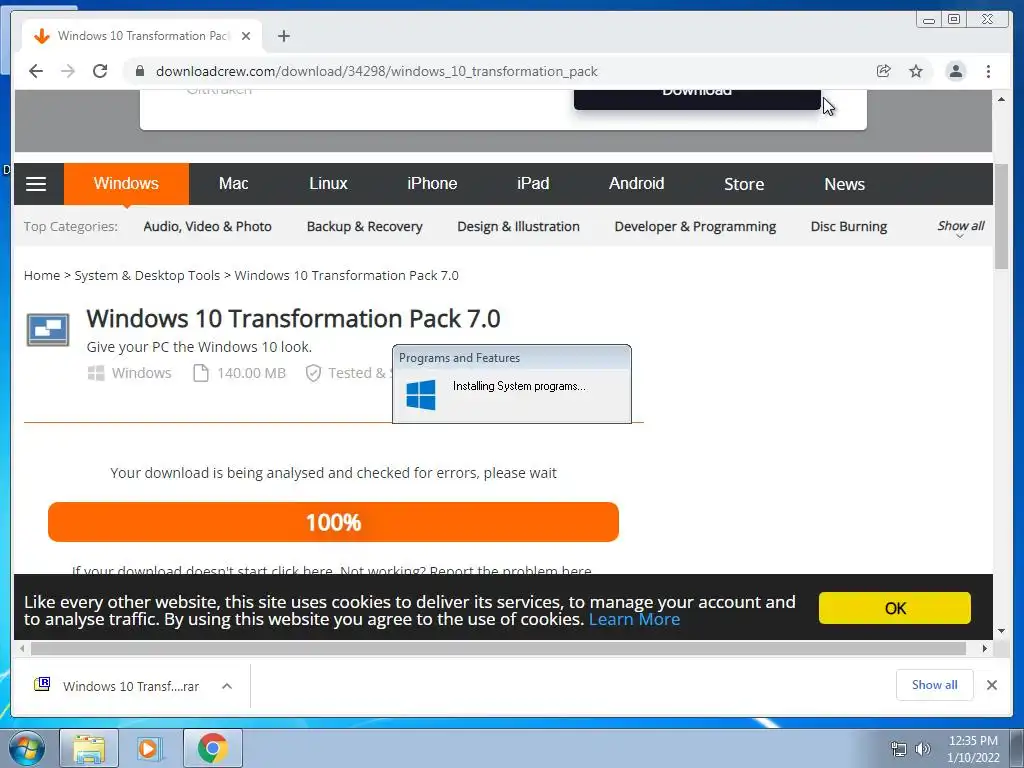Select the Mac tab in site navigation
Viewport: 1024px width, 768px height.
pyautogui.click(x=233, y=184)
